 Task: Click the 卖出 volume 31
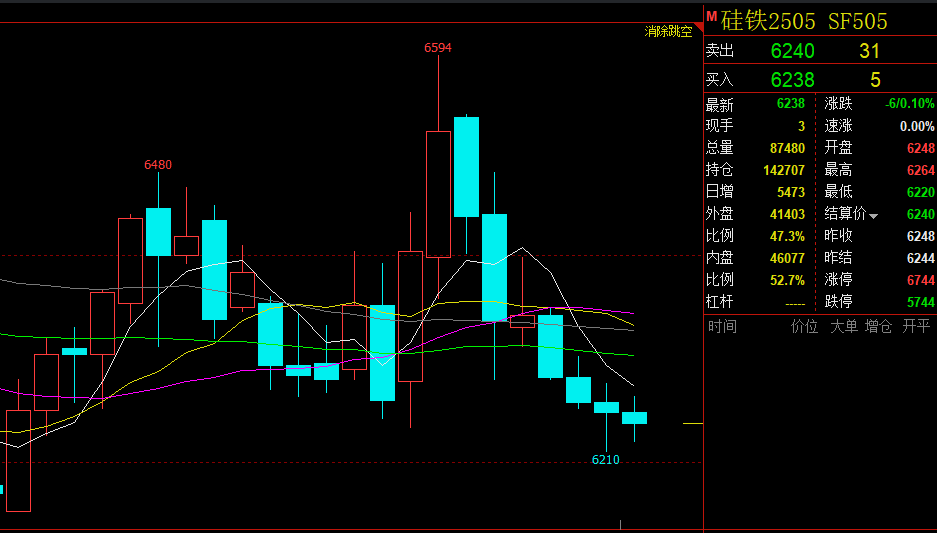coord(869,51)
